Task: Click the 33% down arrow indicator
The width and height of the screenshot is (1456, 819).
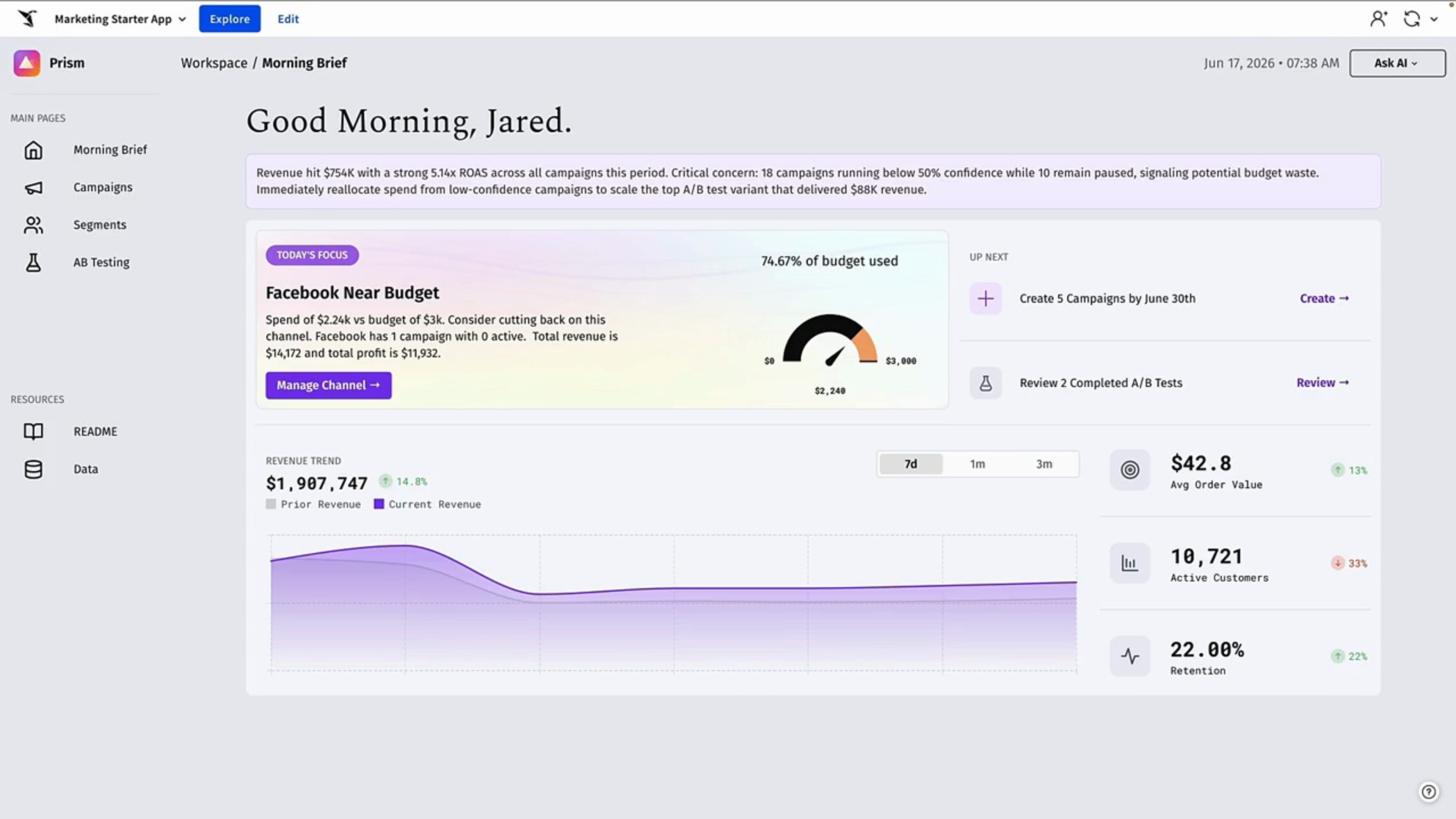Action: [1337, 563]
